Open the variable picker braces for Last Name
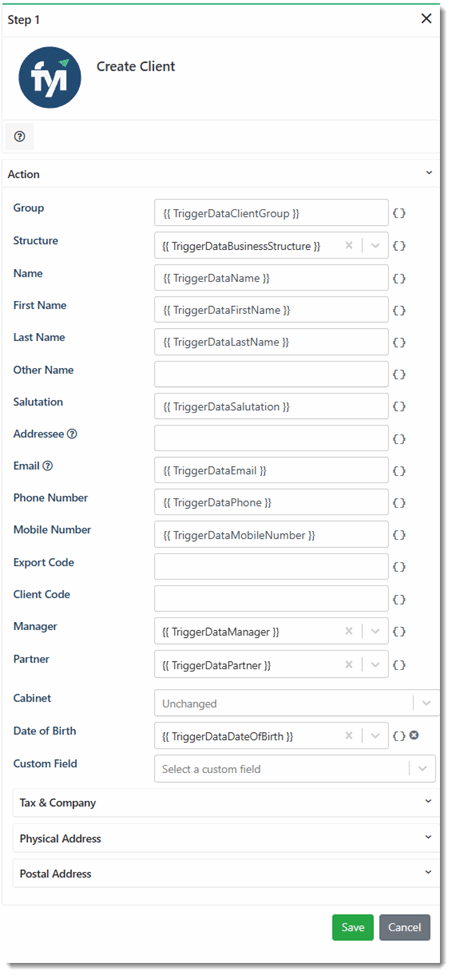Image resolution: width=452 pixels, height=976 pixels. pos(400,342)
